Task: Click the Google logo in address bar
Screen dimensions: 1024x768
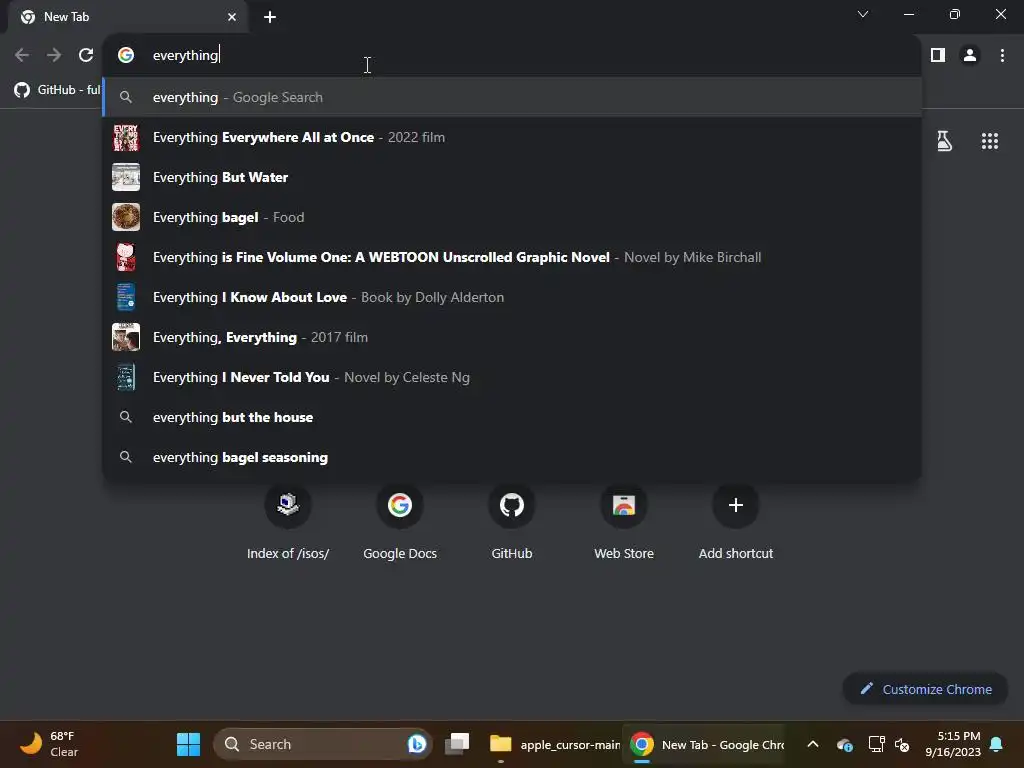Action: point(126,55)
